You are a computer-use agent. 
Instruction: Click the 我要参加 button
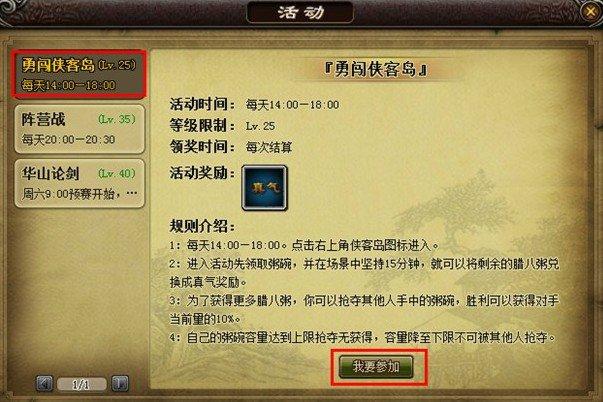tap(376, 367)
